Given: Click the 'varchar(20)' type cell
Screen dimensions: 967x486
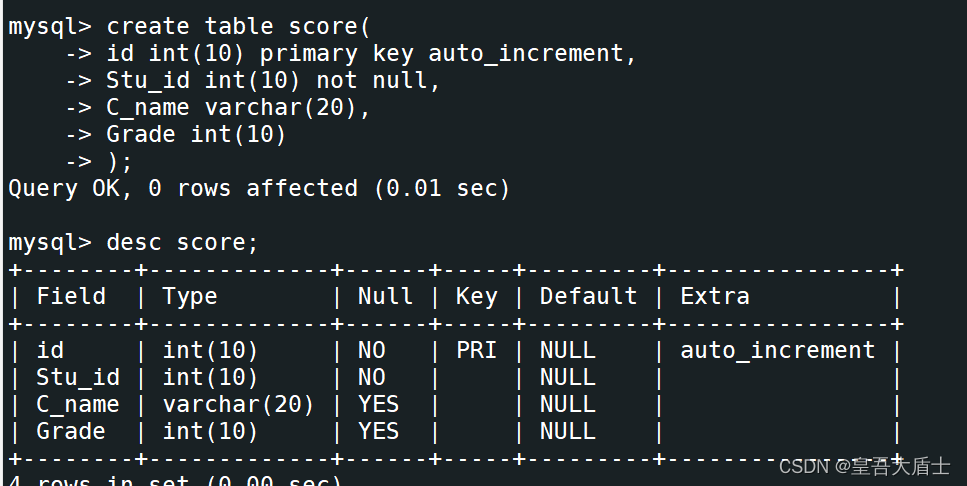Looking at the screenshot, I should [x=238, y=405].
